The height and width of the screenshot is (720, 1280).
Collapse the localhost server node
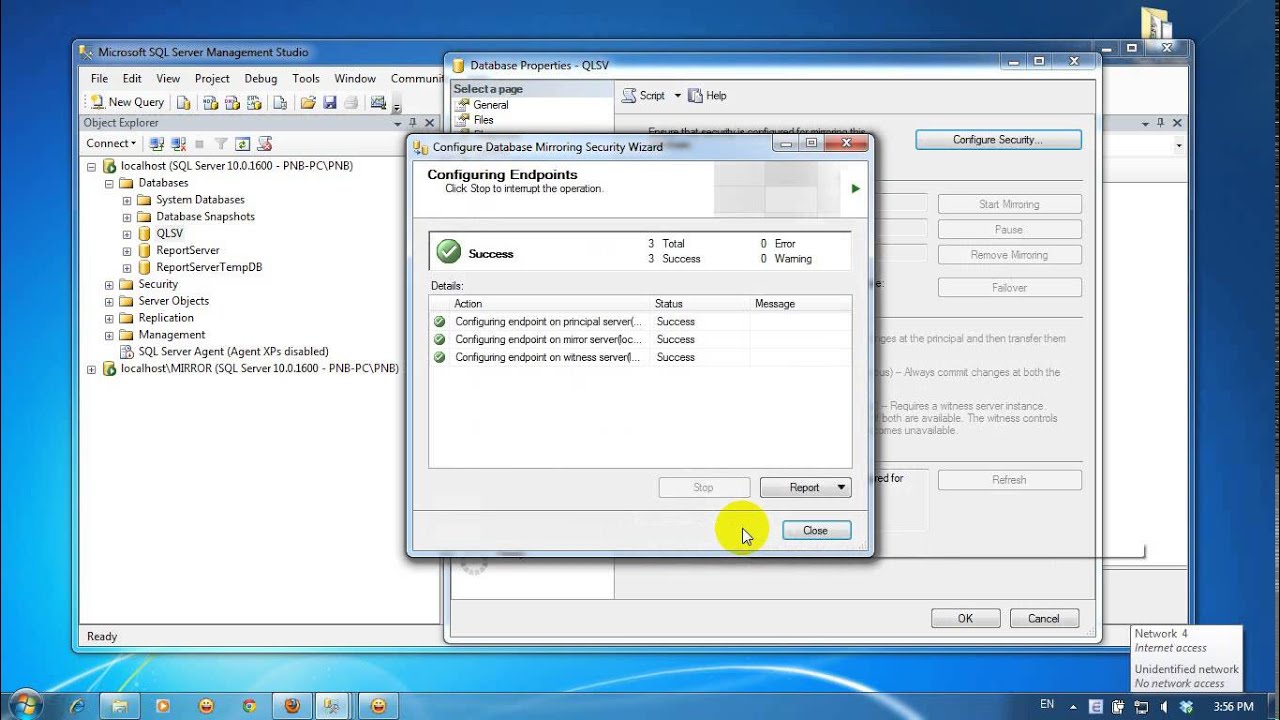[92, 166]
